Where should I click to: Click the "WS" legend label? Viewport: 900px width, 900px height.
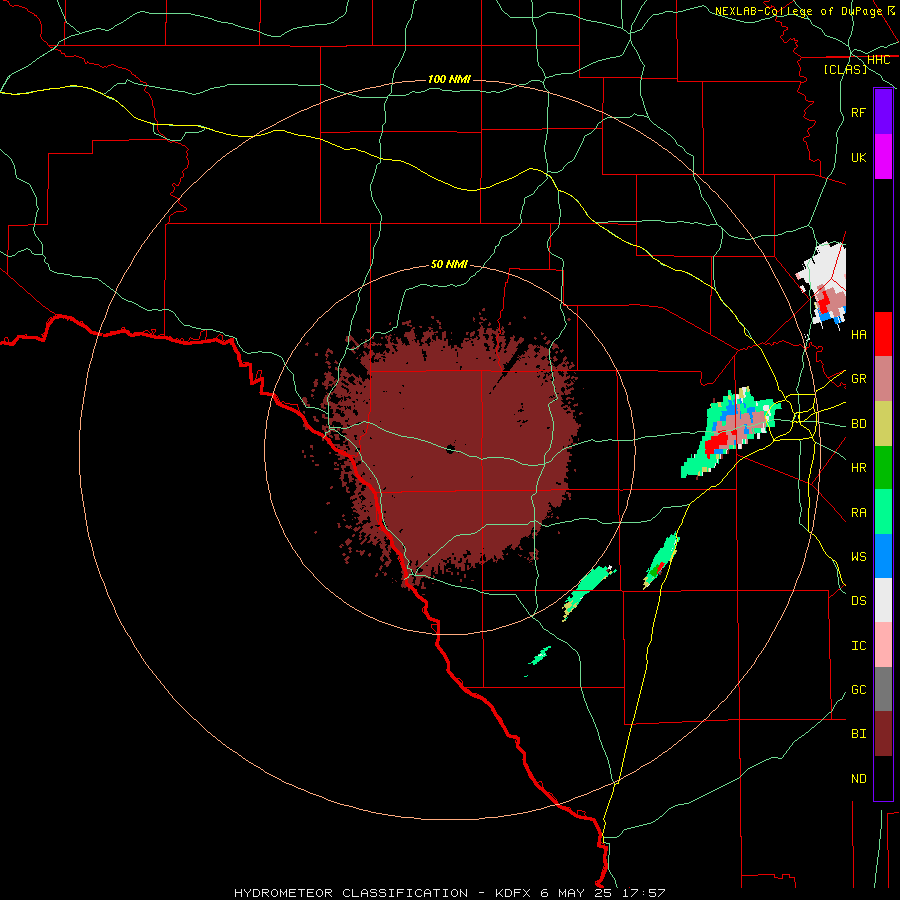[858, 557]
